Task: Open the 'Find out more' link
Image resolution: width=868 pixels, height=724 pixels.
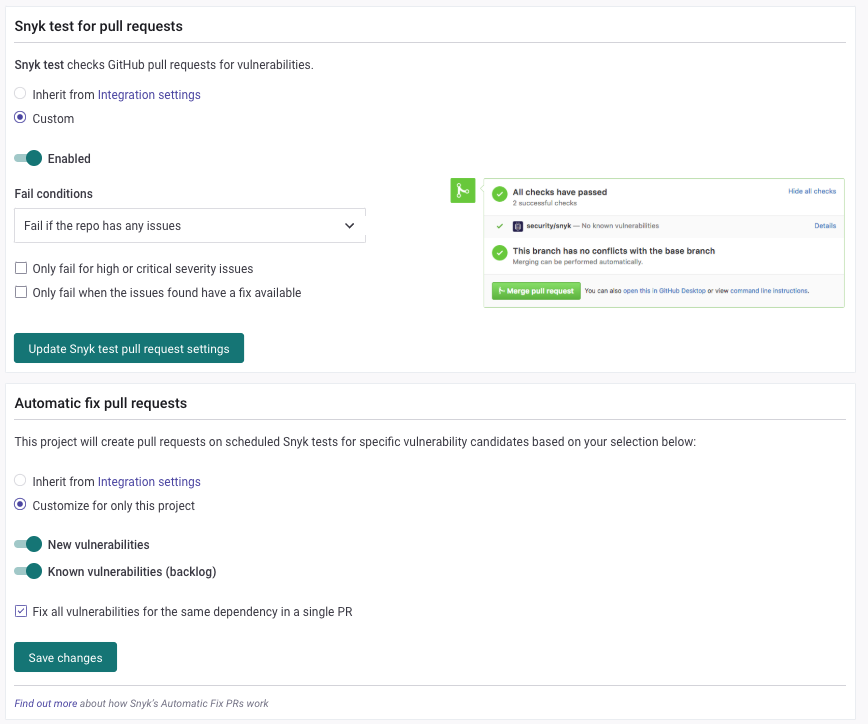Action: point(45,703)
